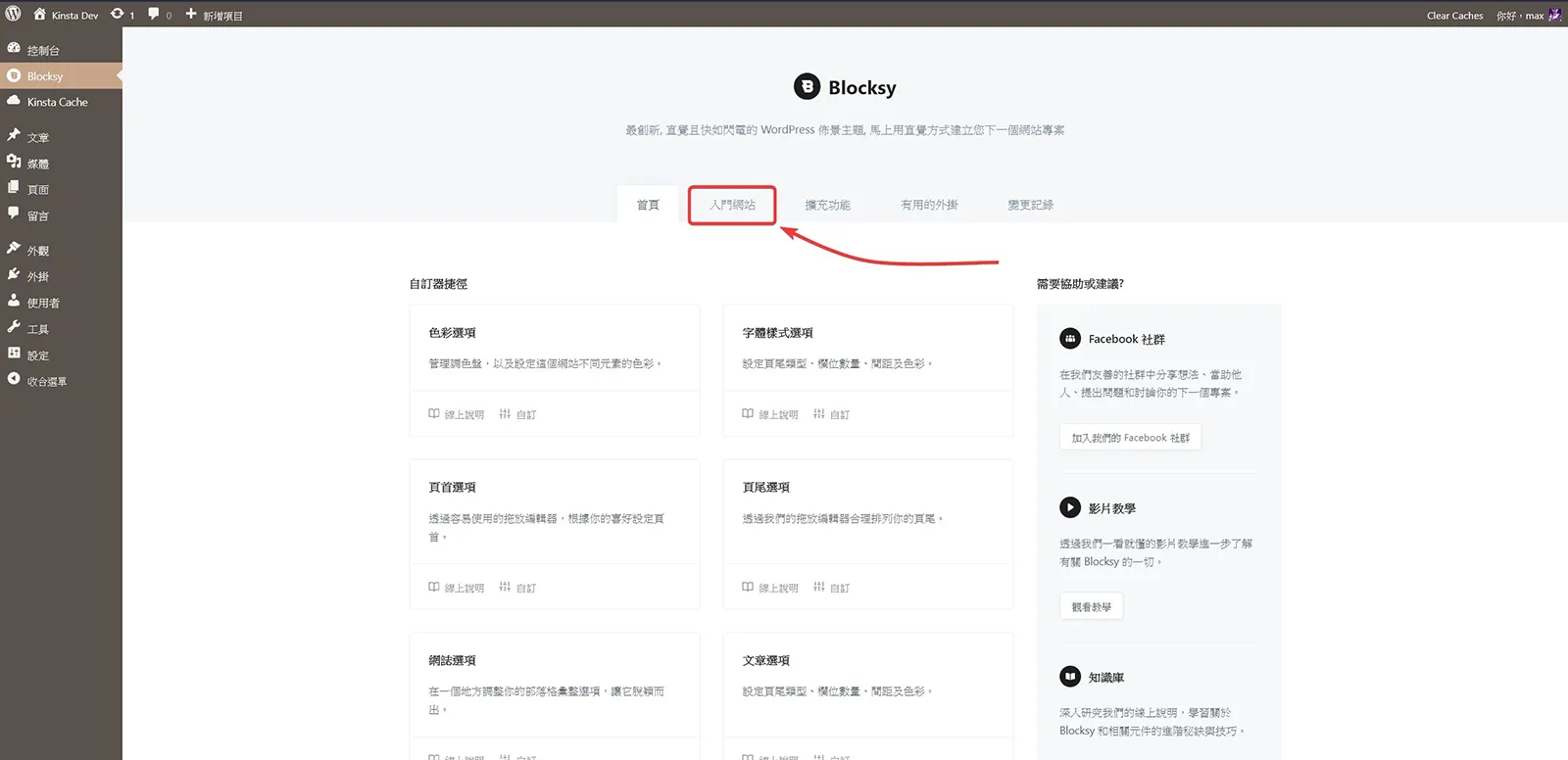Click 加入我們的 Facebook 社群 button
Image resolution: width=1568 pixels, height=760 pixels.
point(1130,438)
